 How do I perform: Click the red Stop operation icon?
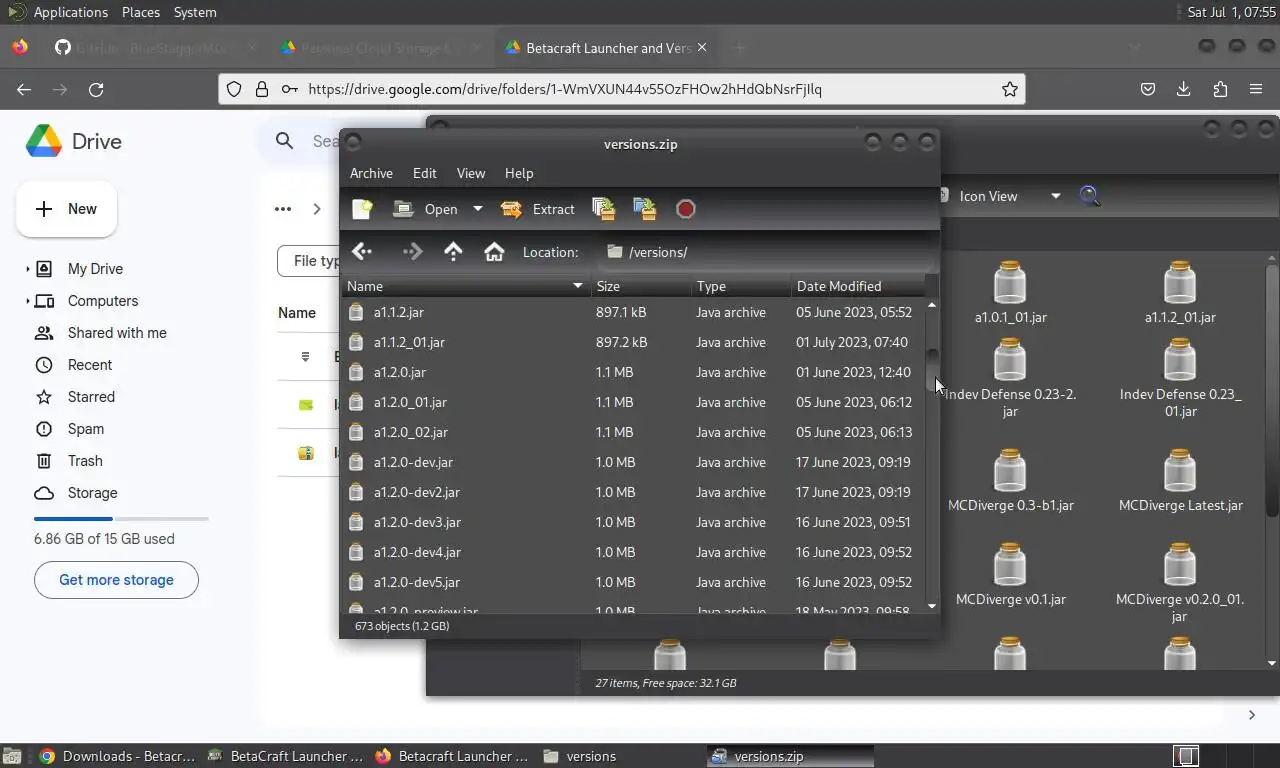pos(686,209)
